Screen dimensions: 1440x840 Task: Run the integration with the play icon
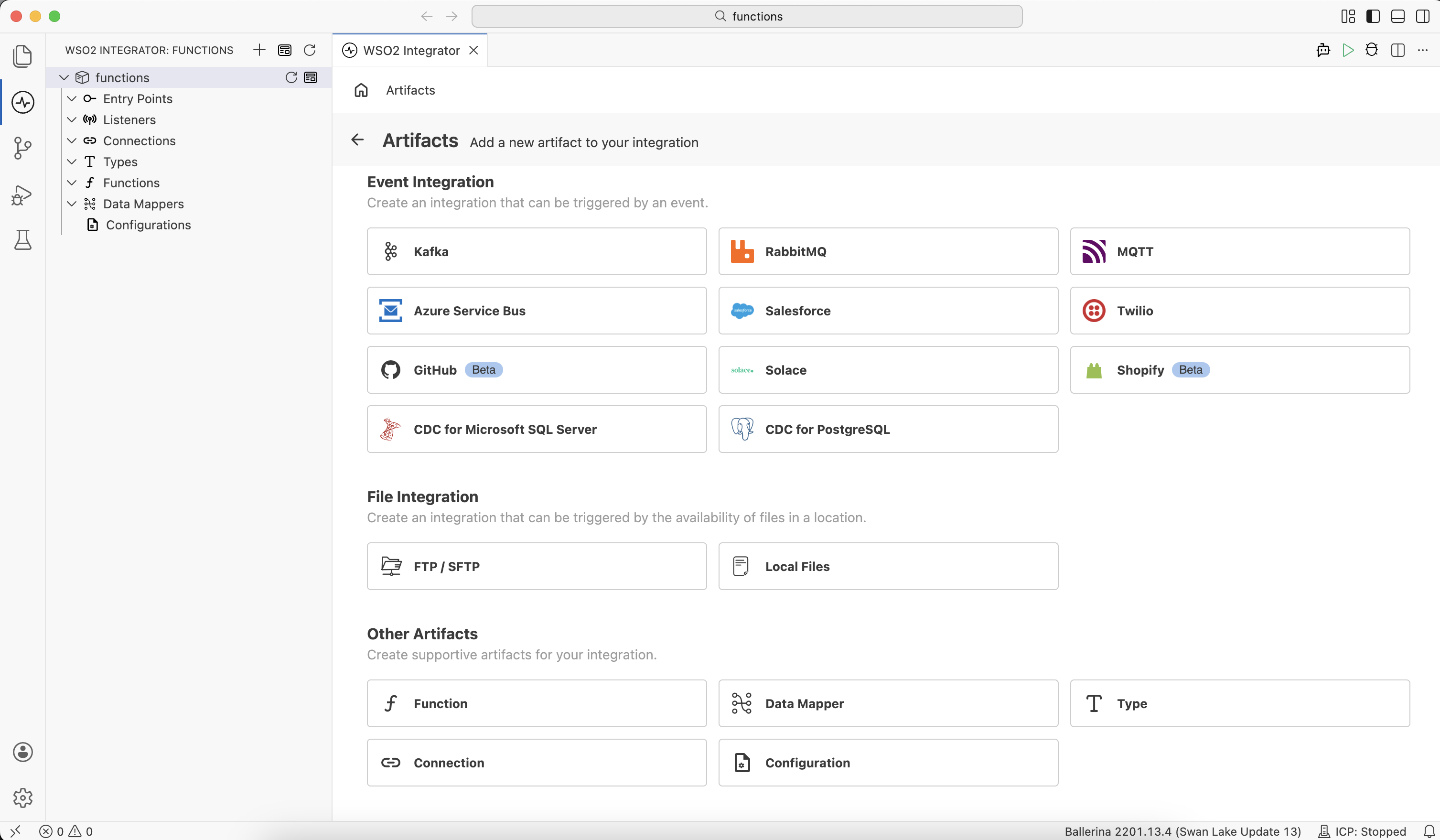[x=1348, y=50]
